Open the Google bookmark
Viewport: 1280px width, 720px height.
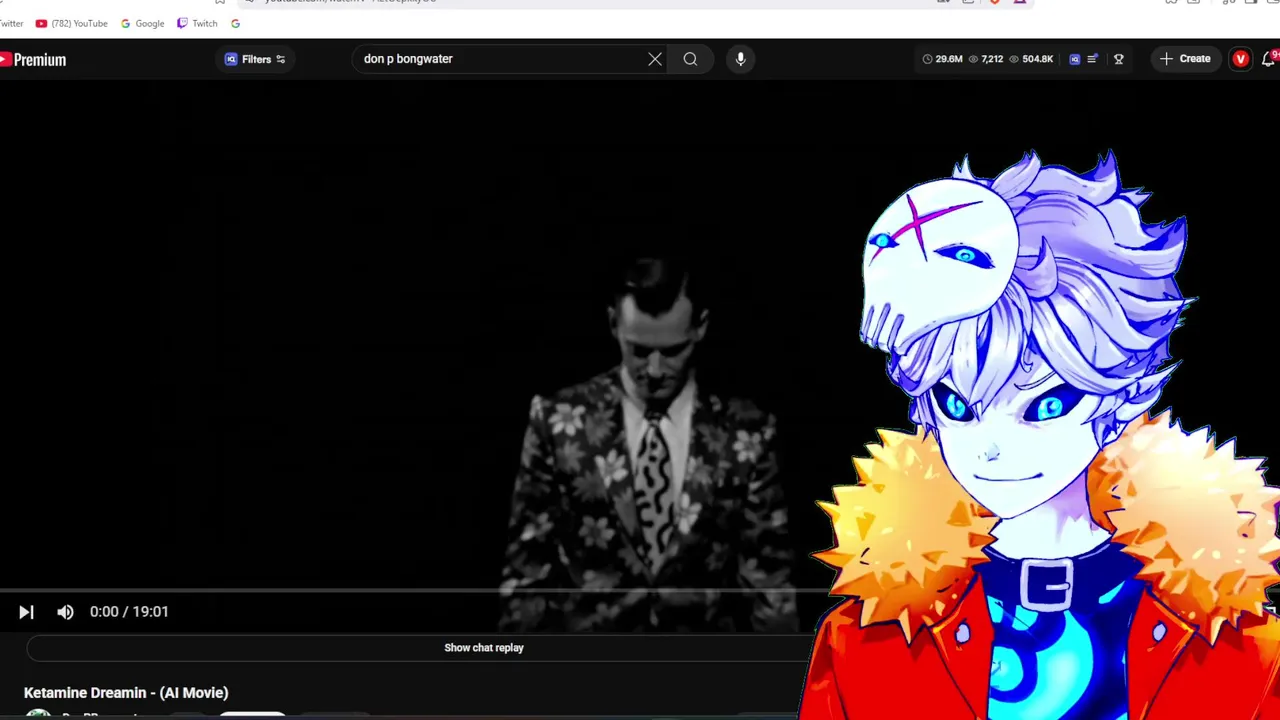pyautogui.click(x=142, y=23)
